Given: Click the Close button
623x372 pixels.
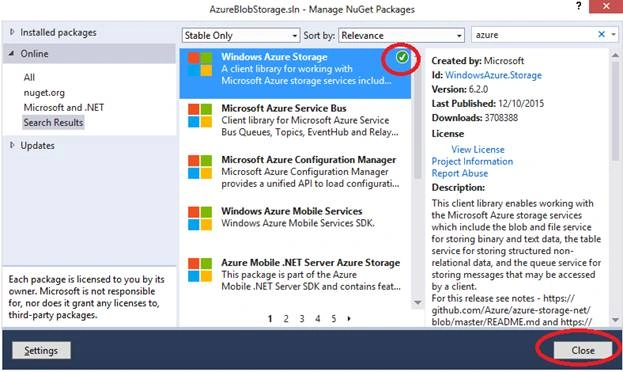Looking at the screenshot, I should pyautogui.click(x=583, y=350).
